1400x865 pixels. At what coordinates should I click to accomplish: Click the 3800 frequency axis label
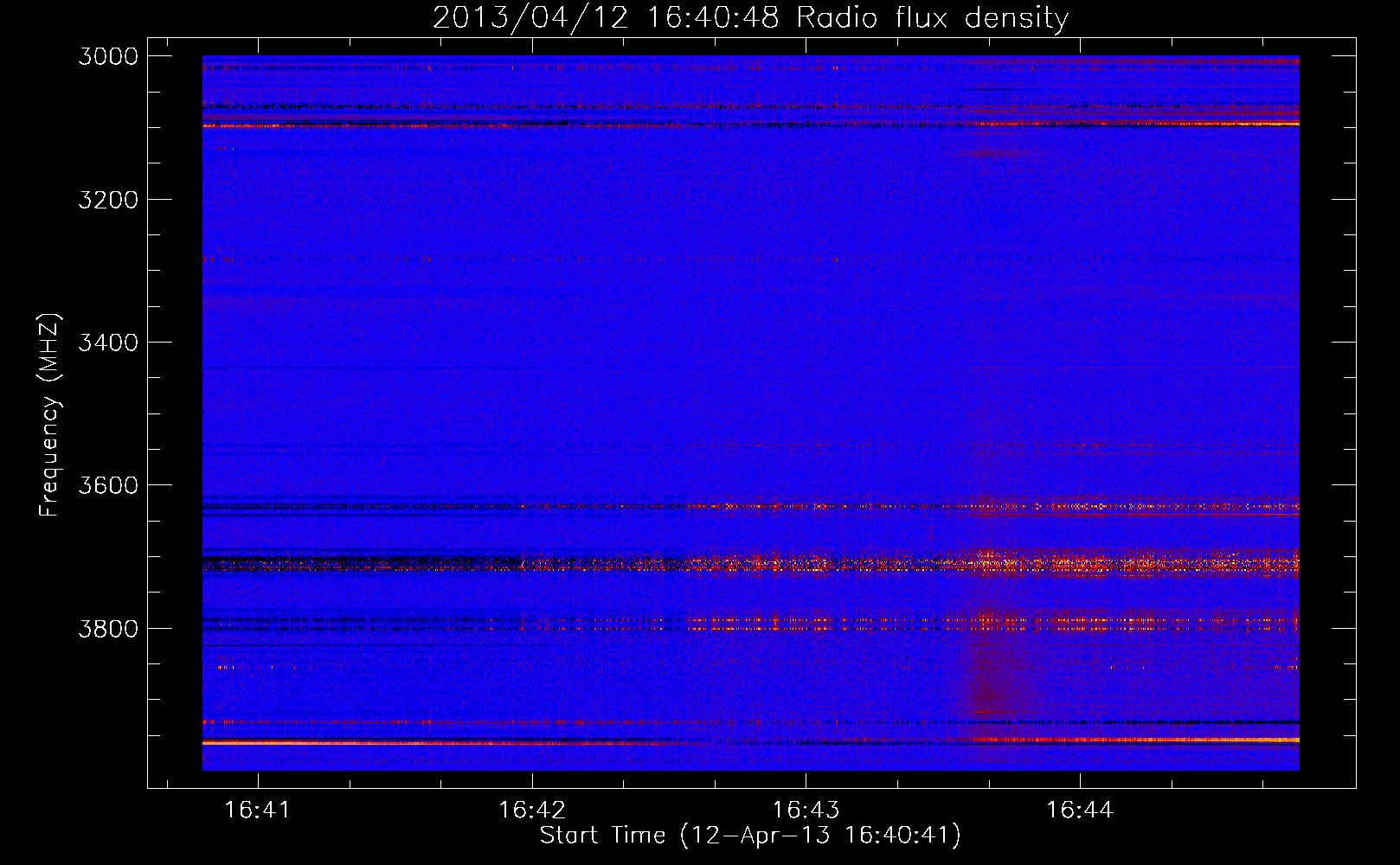(x=108, y=629)
